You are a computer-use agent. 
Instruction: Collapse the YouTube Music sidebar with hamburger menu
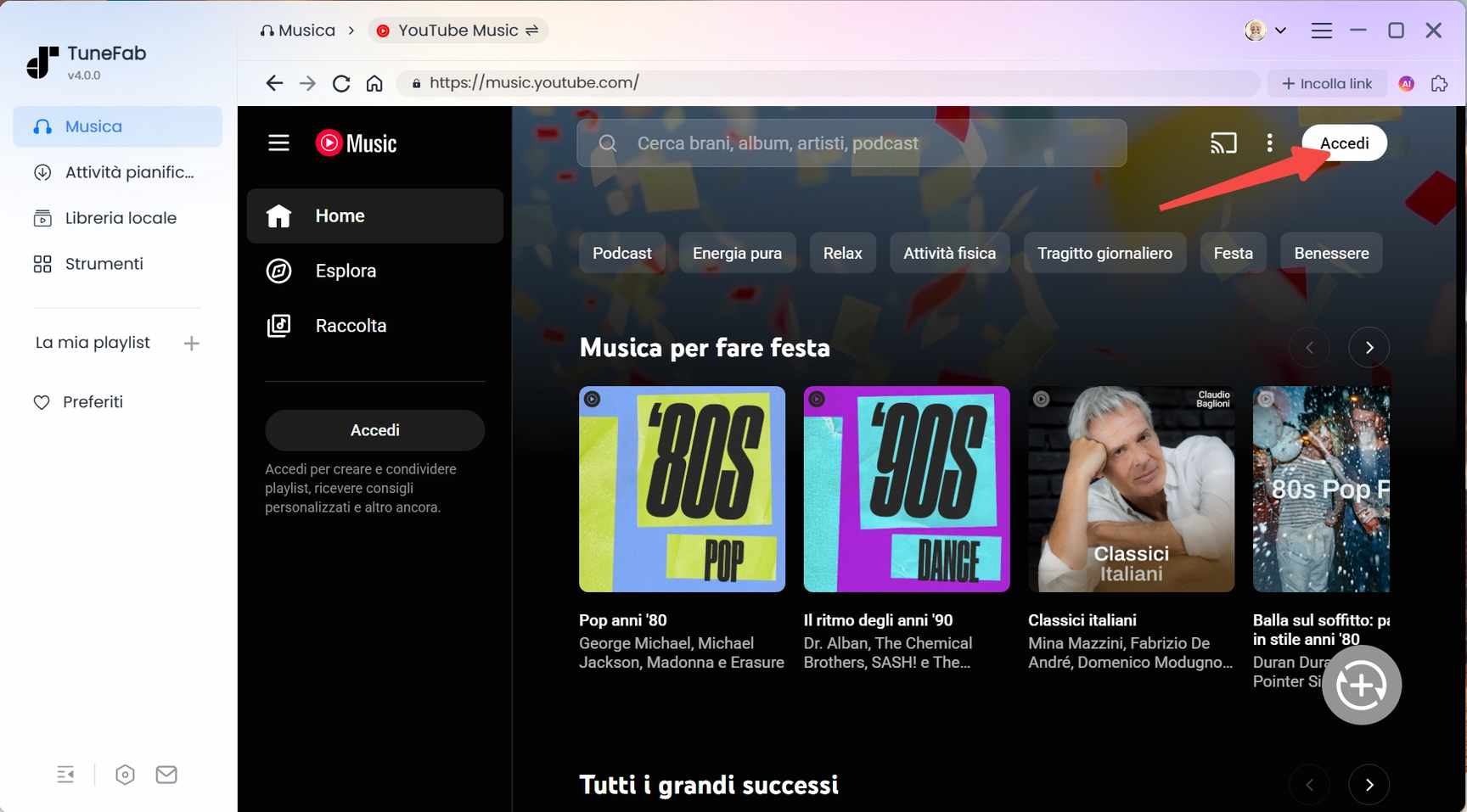click(278, 143)
